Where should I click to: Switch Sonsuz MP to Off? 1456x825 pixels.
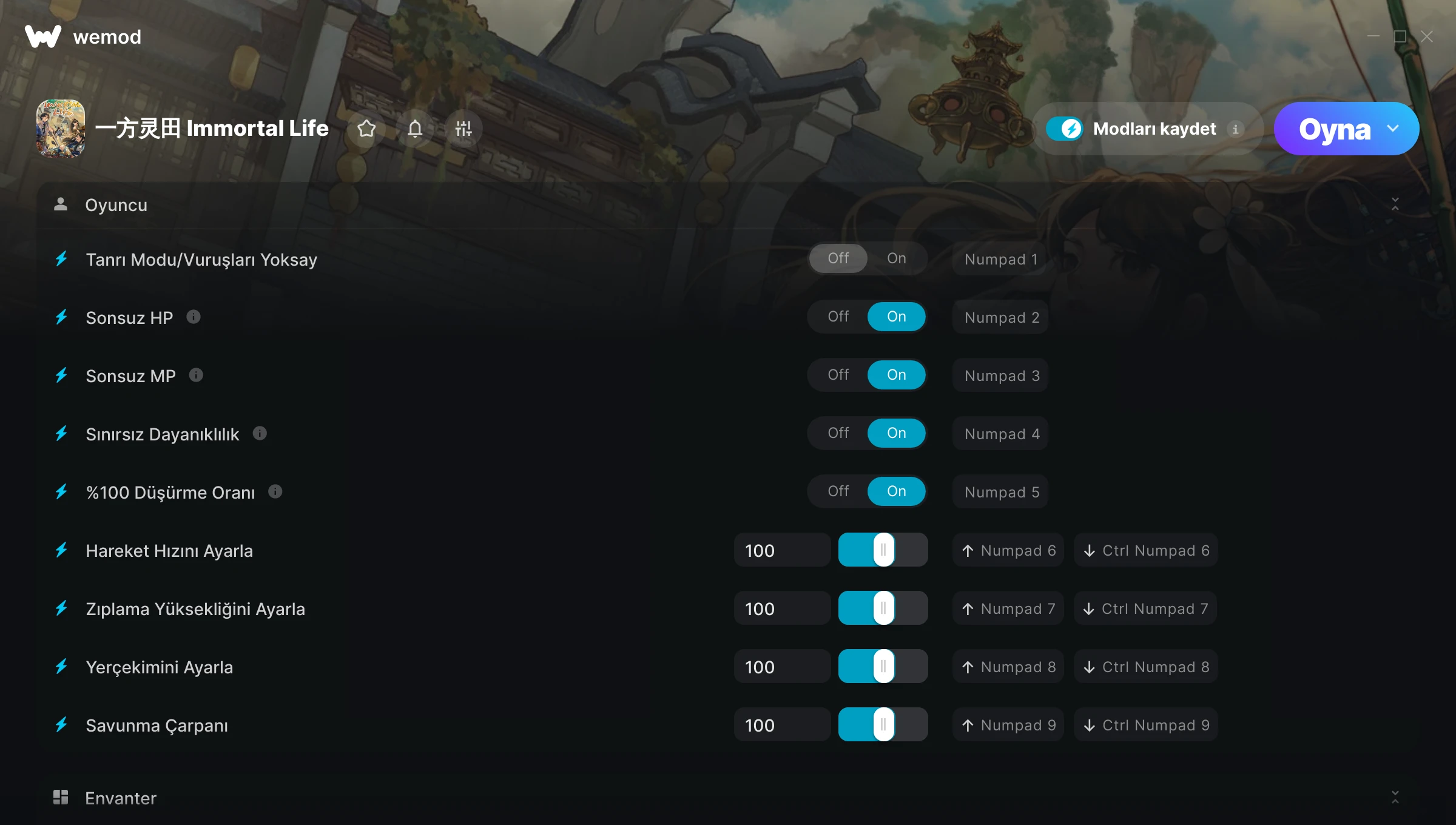pos(838,375)
